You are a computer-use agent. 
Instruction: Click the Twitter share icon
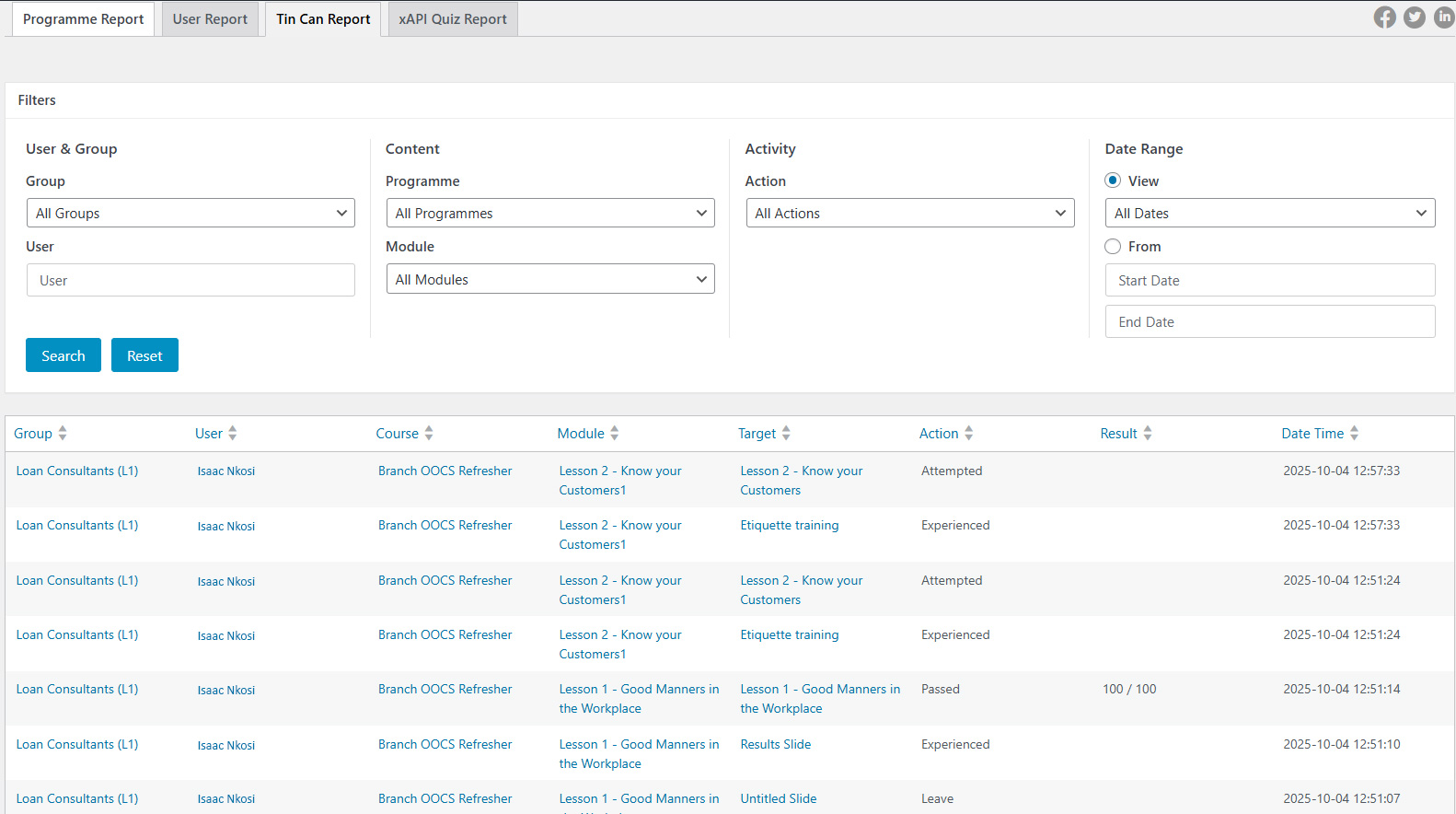tap(1415, 17)
